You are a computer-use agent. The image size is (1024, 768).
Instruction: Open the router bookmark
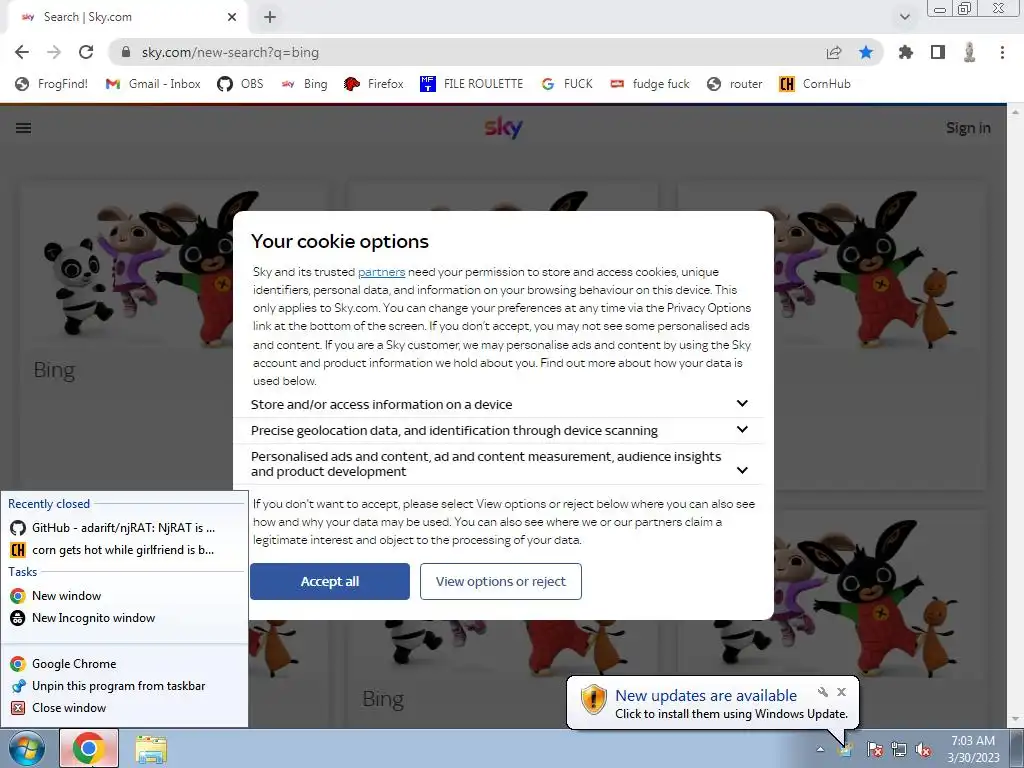[x=735, y=84]
